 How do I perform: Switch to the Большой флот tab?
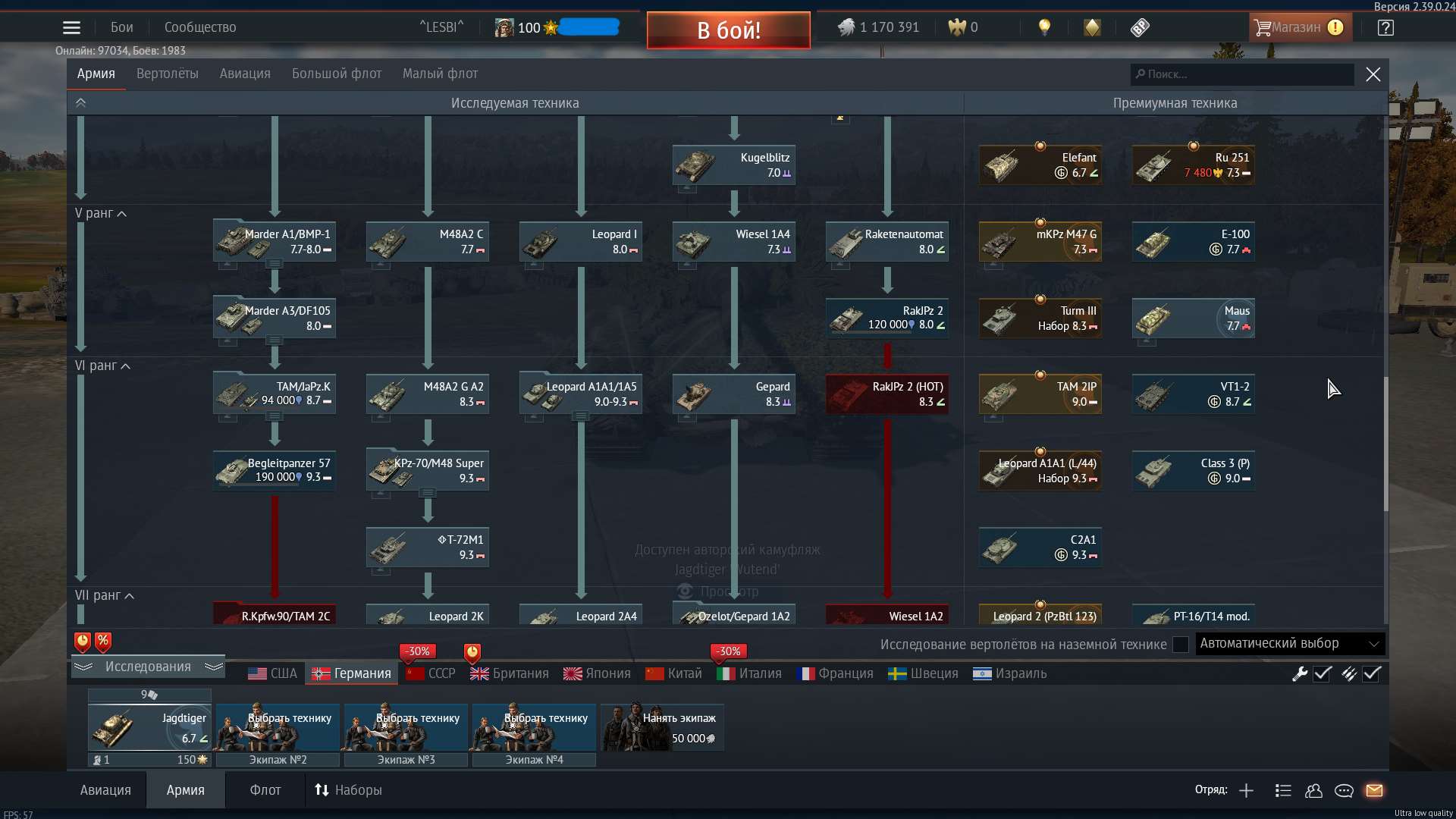tap(337, 74)
